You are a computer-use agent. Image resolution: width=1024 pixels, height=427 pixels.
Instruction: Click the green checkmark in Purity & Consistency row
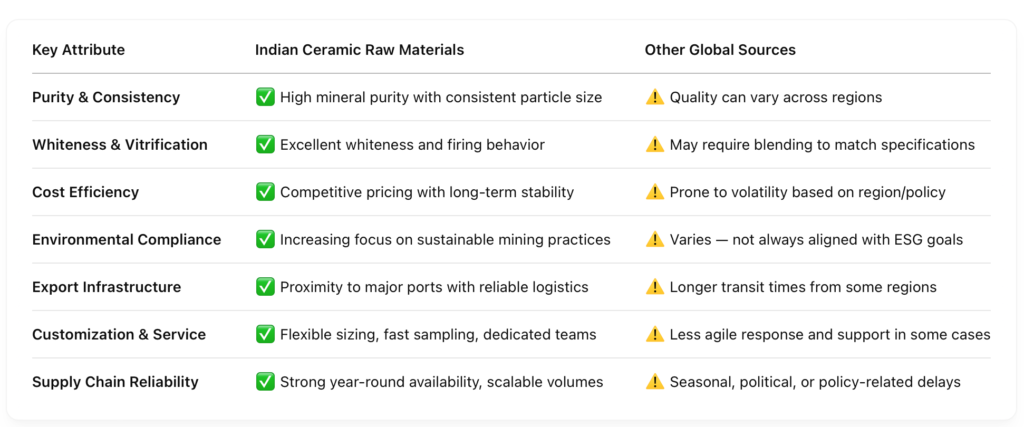(265, 97)
